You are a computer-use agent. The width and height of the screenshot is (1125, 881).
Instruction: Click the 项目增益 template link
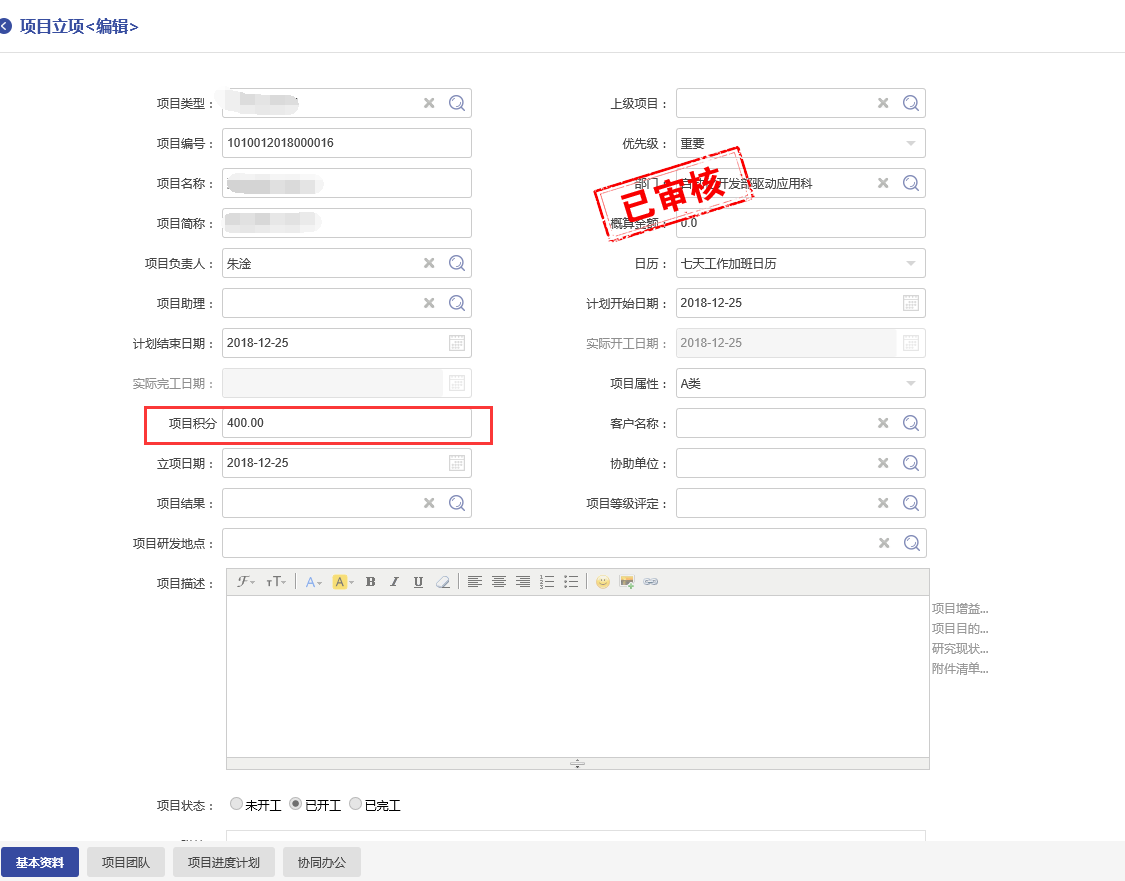(x=960, y=608)
